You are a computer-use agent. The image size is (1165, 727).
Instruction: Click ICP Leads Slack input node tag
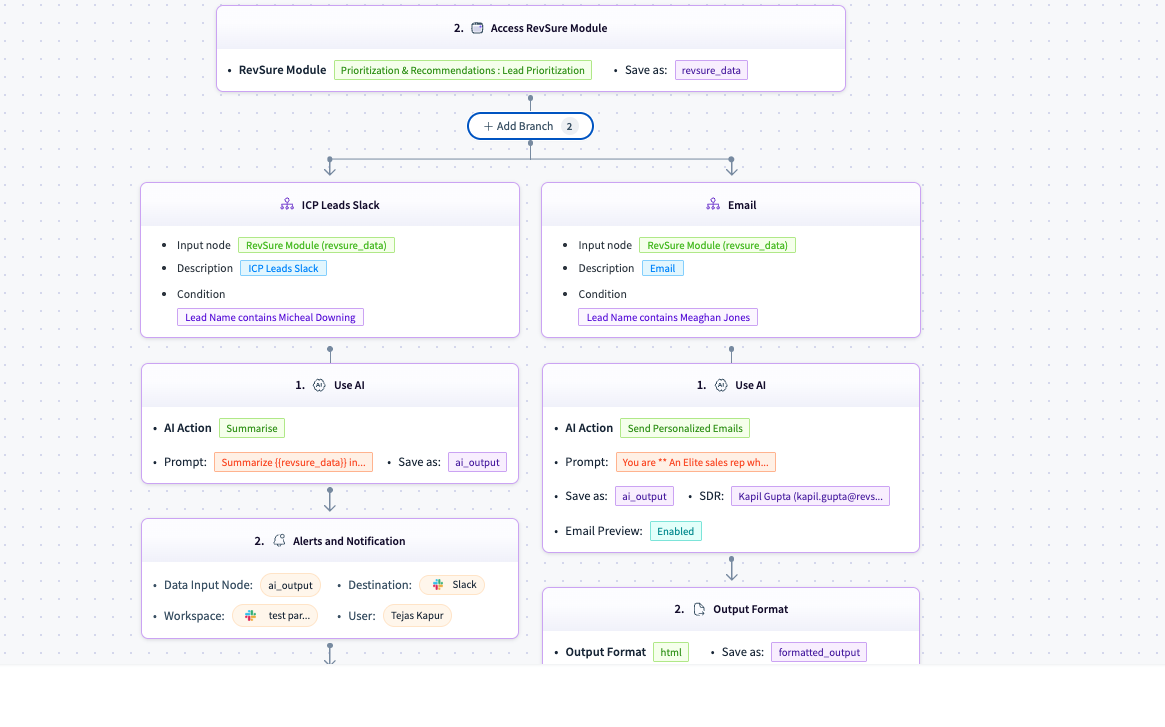[317, 245]
